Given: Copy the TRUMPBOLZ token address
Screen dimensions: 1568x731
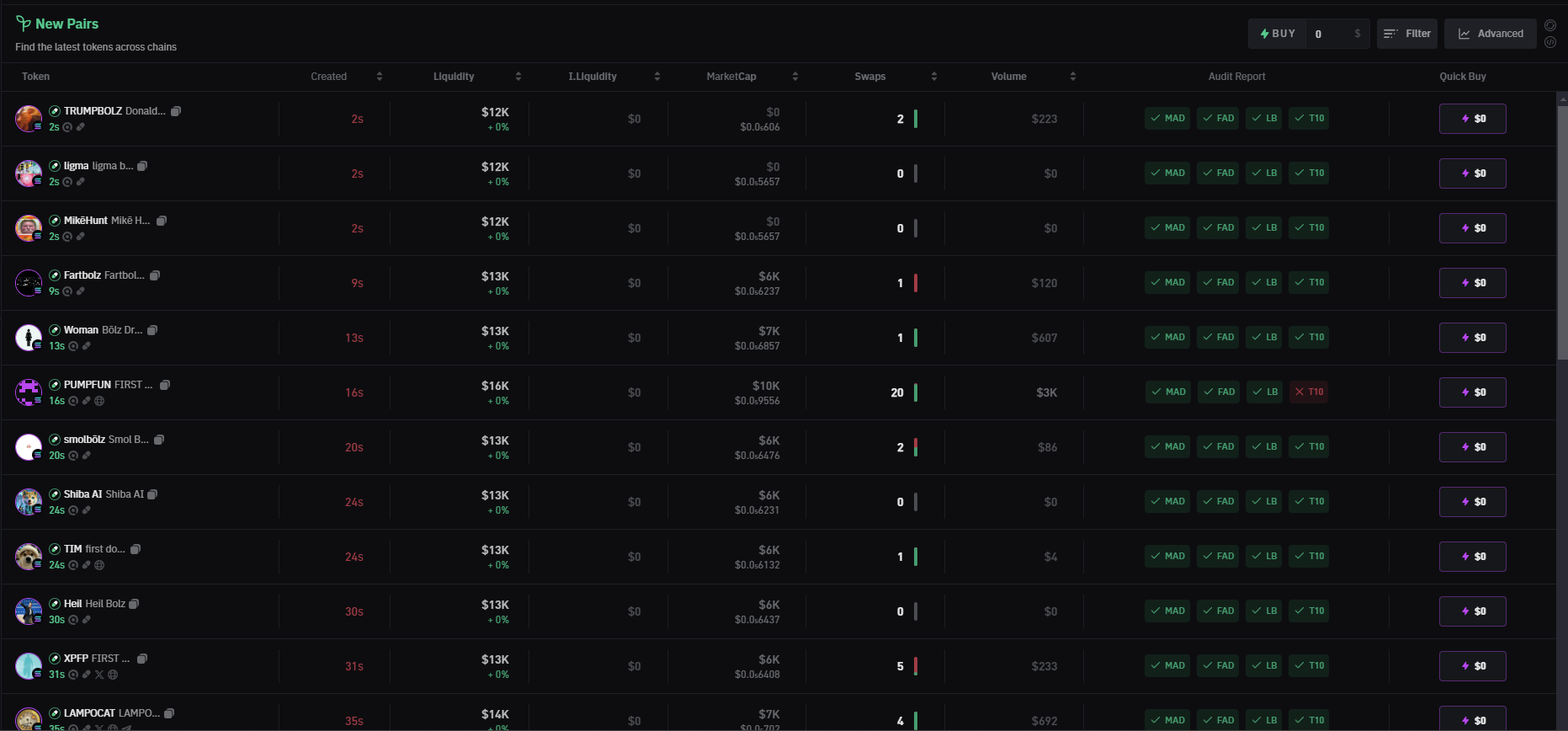Looking at the screenshot, I should tap(176, 111).
